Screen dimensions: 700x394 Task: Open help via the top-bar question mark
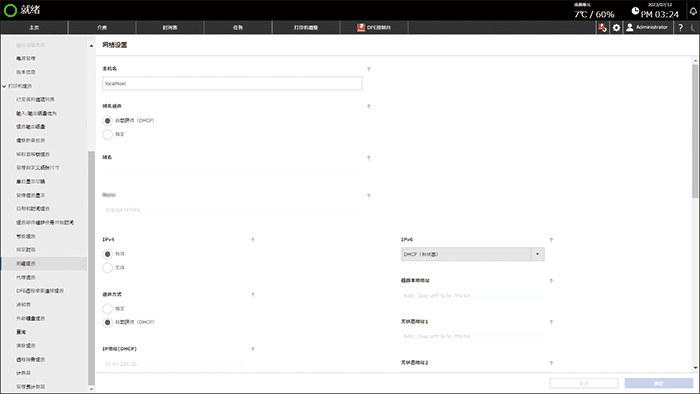(680, 28)
